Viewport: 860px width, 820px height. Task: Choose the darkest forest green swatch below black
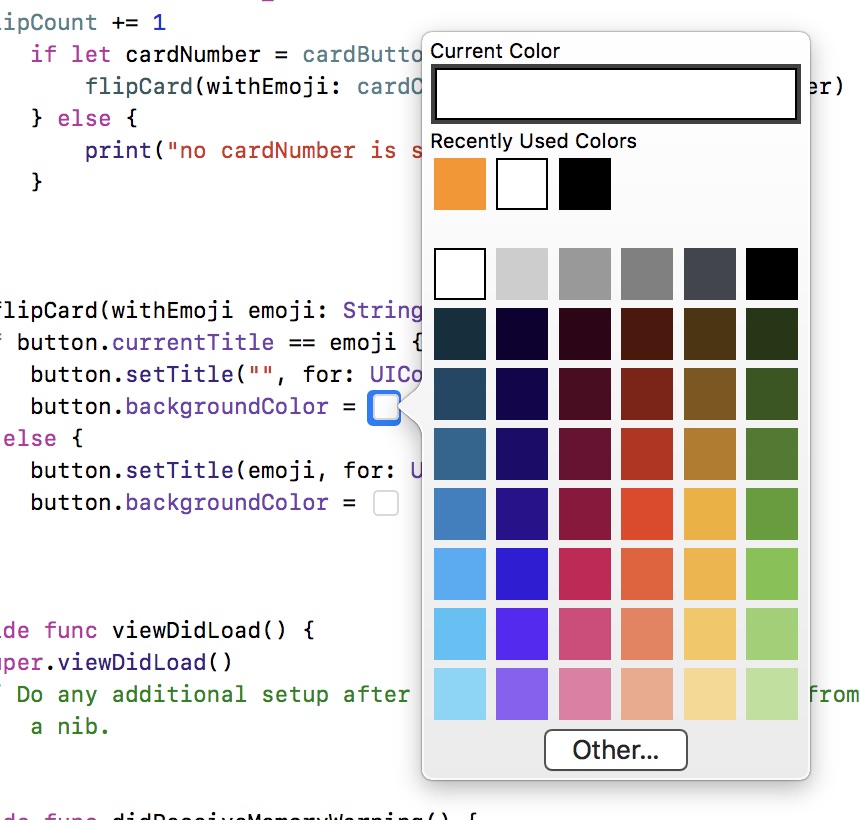tap(772, 333)
